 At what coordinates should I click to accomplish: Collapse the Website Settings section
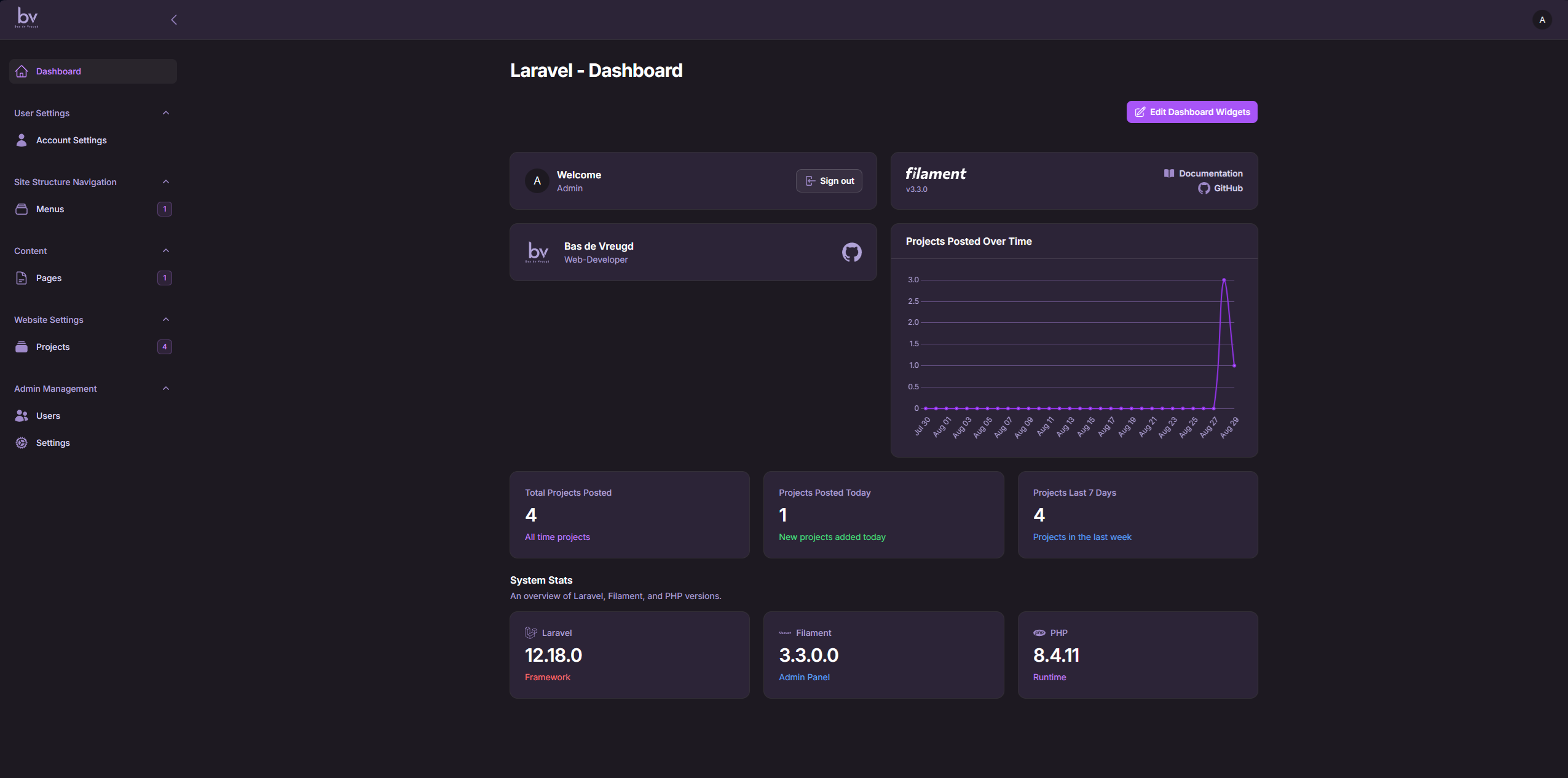click(x=165, y=319)
